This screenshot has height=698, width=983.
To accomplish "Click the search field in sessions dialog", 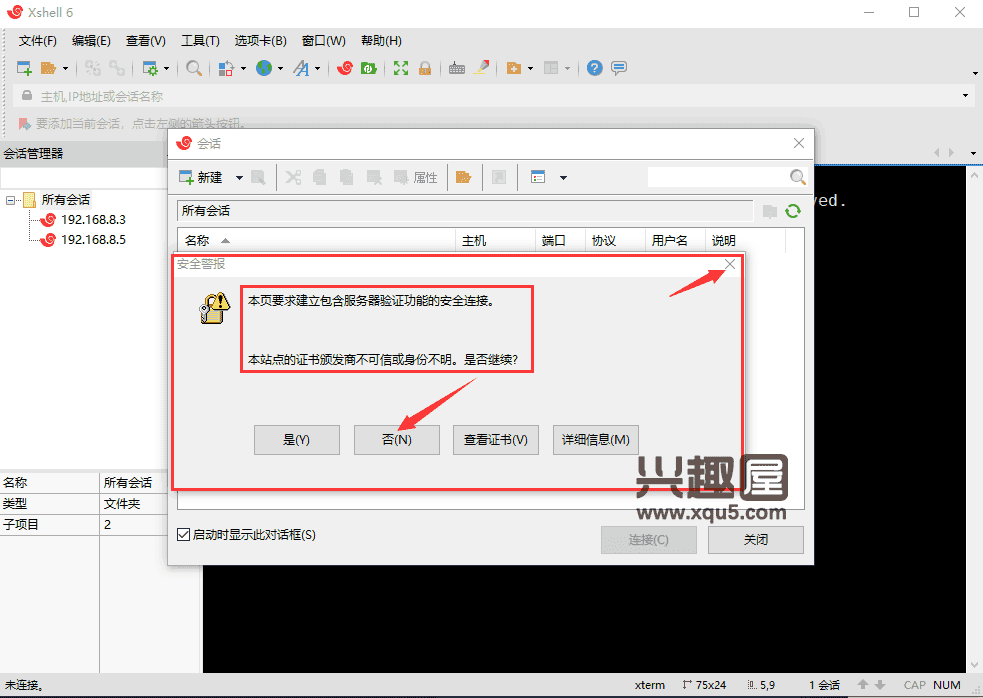I will click(718, 177).
